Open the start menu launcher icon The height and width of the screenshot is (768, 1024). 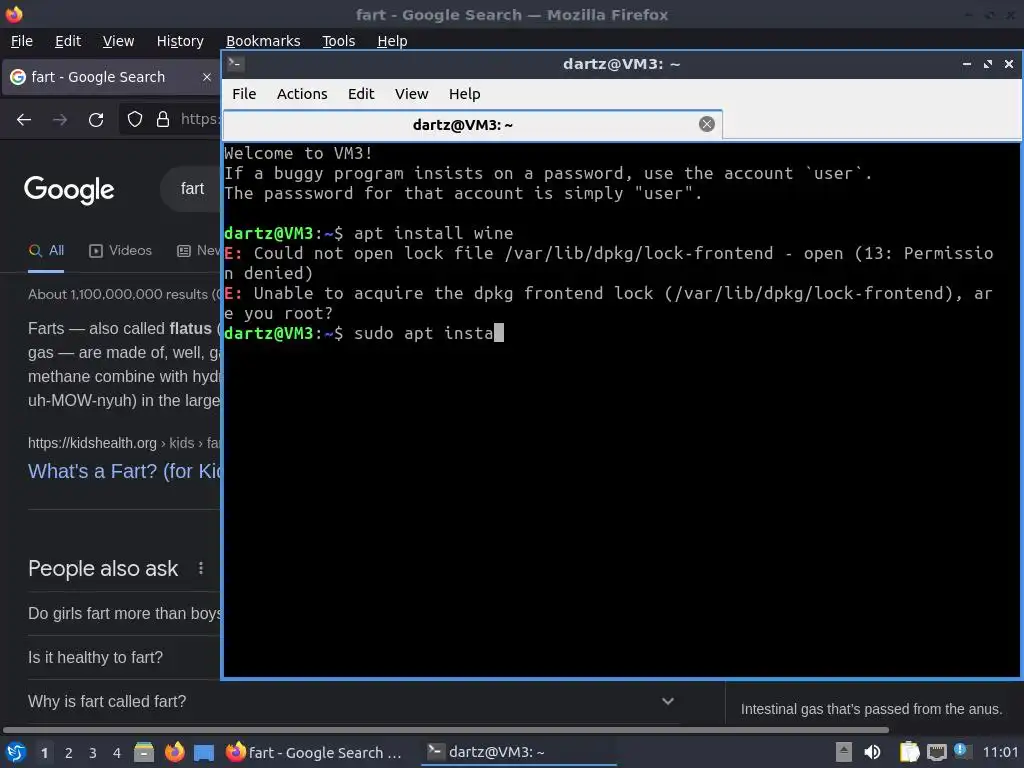[x=16, y=752]
